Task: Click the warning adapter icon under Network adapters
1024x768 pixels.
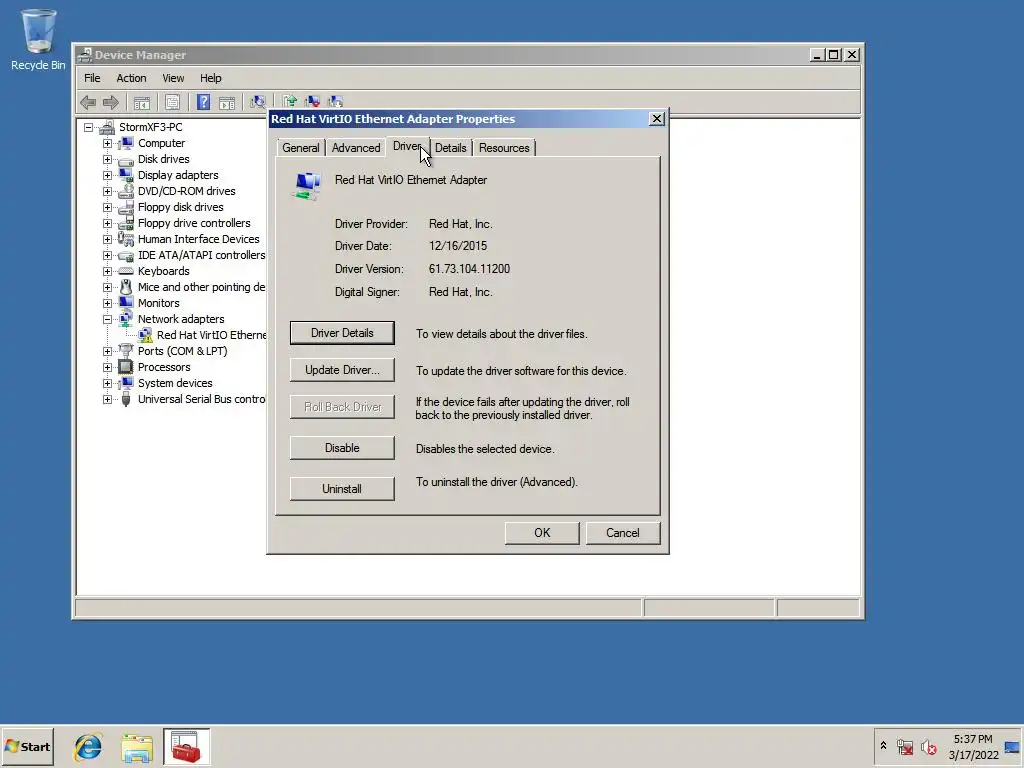Action: click(x=145, y=335)
